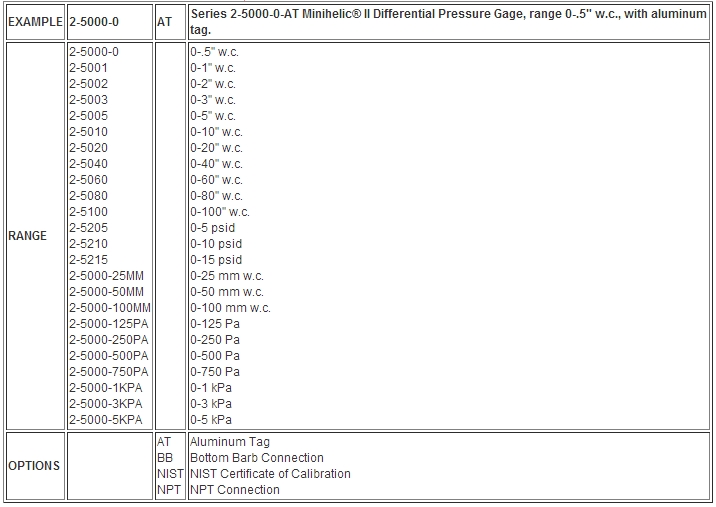Select the 0-40" w.c. range value
The image size is (716, 507).
click(x=216, y=164)
